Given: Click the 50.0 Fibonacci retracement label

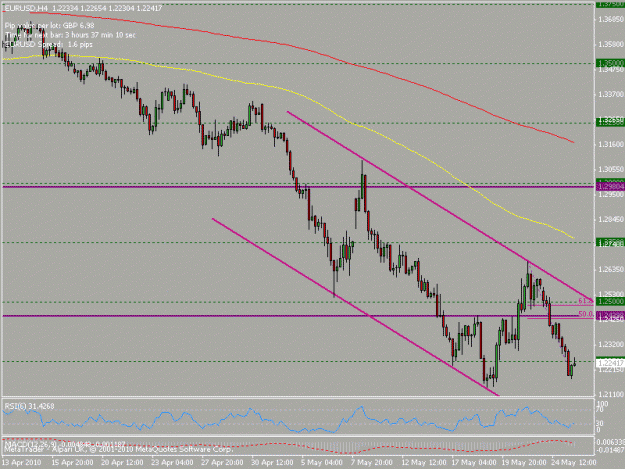Looking at the screenshot, I should click(585, 314).
